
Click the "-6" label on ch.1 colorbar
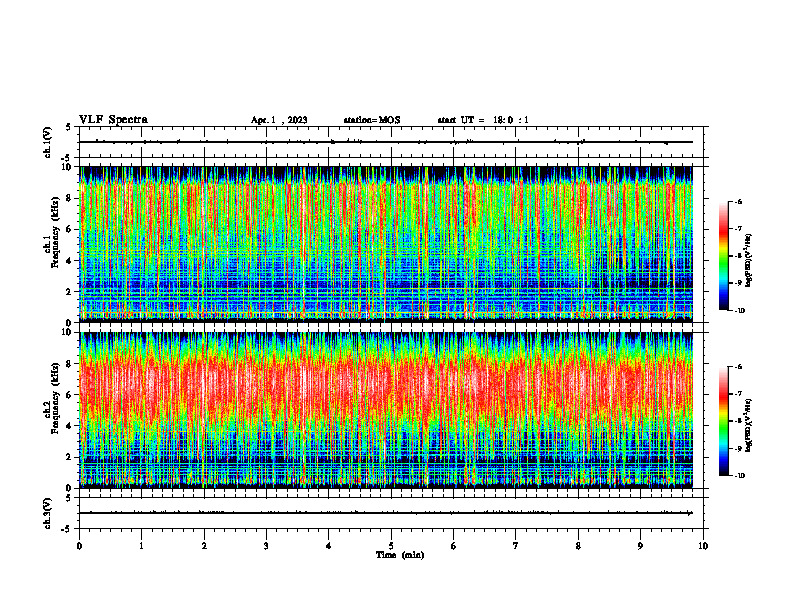738,201
